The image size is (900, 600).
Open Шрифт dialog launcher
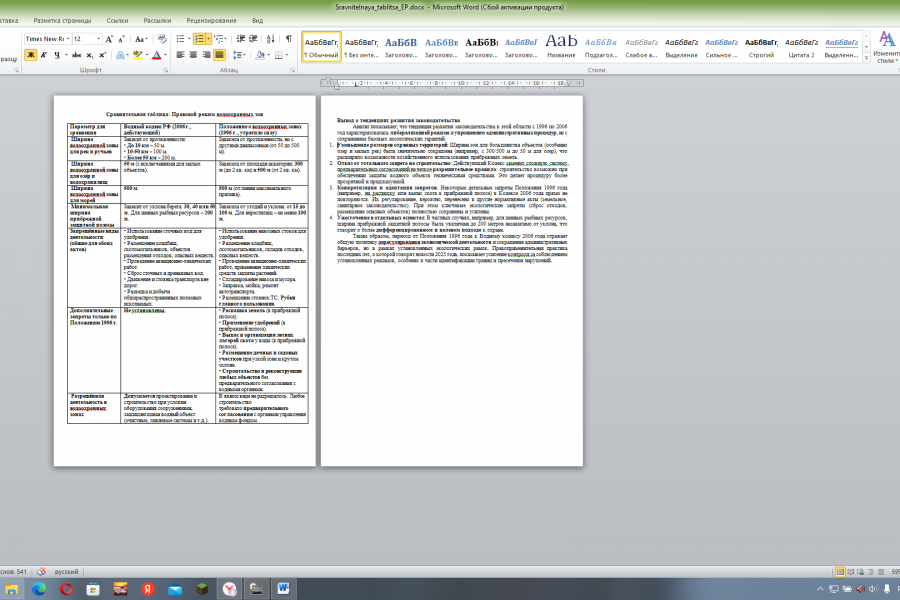tap(166, 70)
